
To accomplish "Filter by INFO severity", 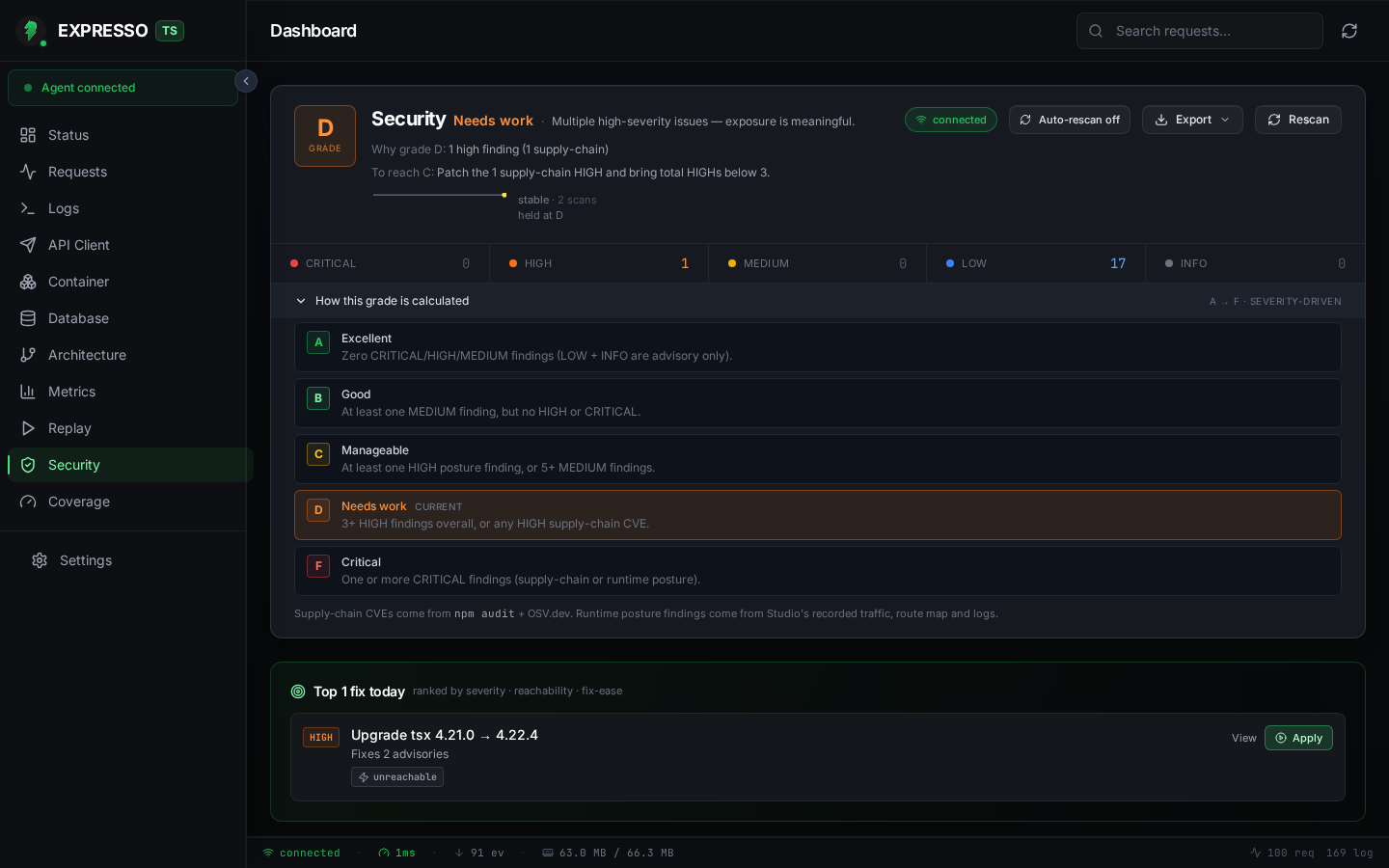I will (x=1255, y=263).
